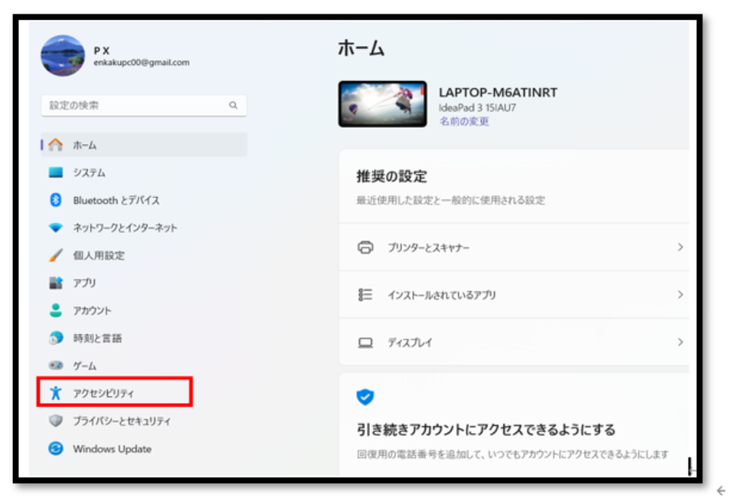Image resolution: width=734 pixels, height=498 pixels.
Task: Select アプリ in the sidebar
Action: tap(144, 283)
